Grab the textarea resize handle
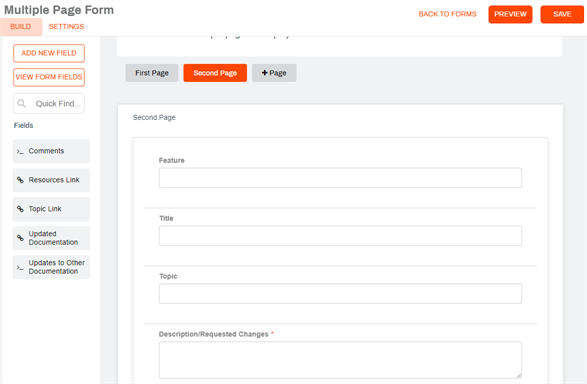Screen dimensions: 587x384 point(519,375)
